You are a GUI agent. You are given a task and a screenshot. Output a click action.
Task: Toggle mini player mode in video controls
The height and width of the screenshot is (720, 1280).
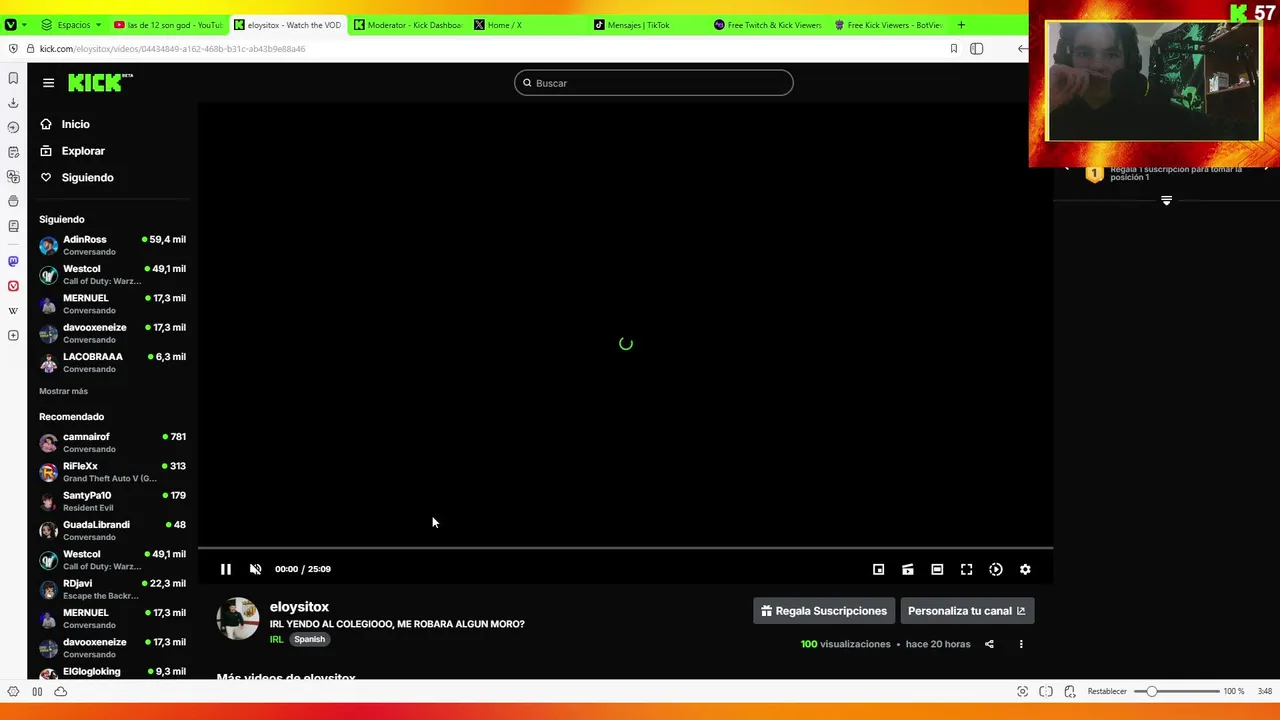(x=878, y=569)
